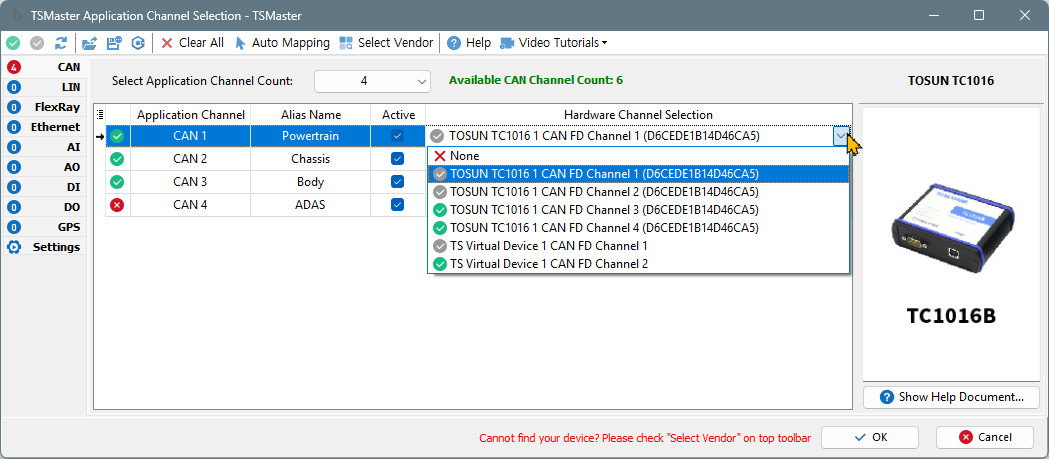1049x459 pixels.
Task: Switch to the AO tab
Action: tap(44, 167)
